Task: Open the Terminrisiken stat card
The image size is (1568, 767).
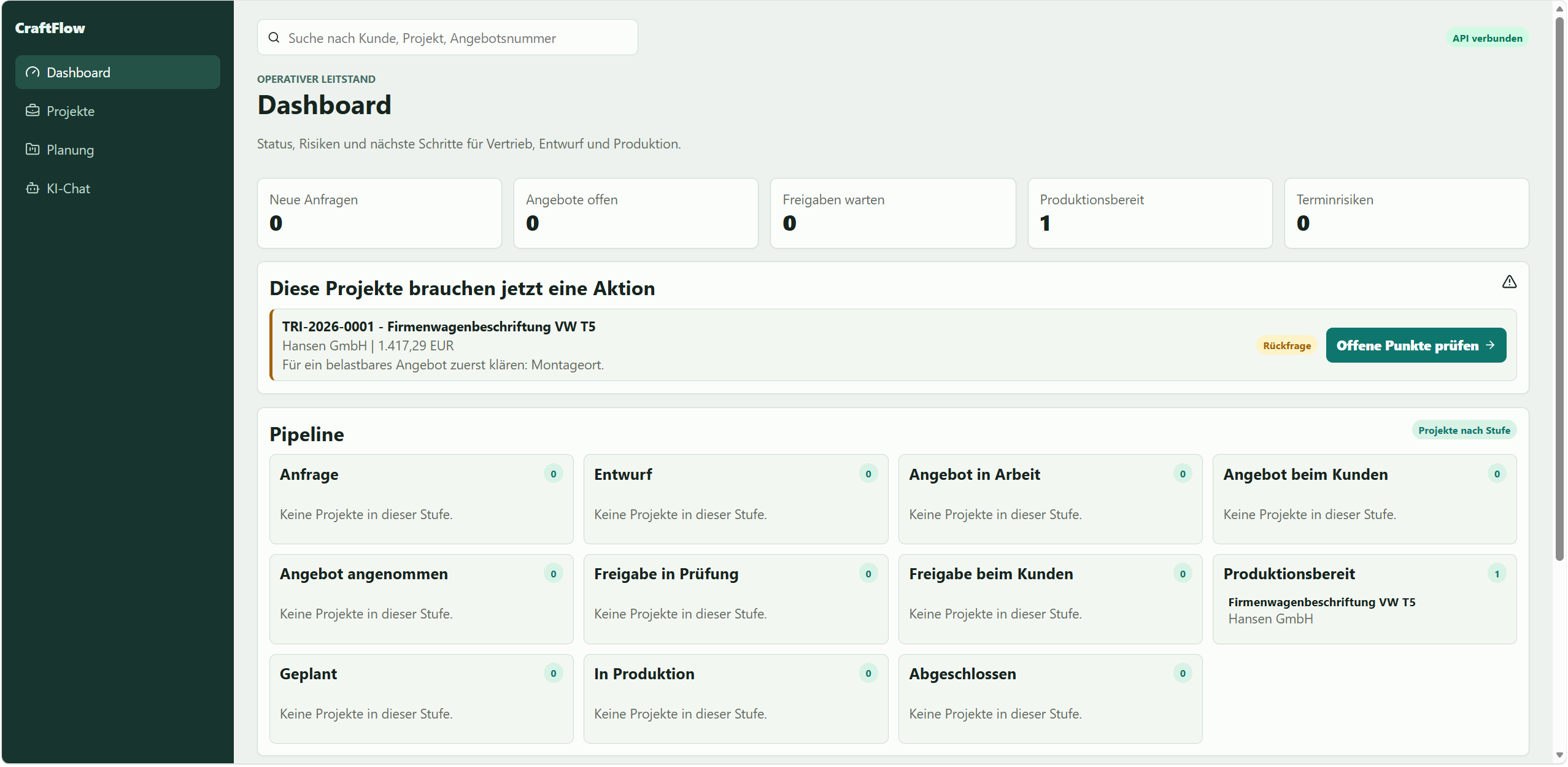Action: pyautogui.click(x=1407, y=213)
